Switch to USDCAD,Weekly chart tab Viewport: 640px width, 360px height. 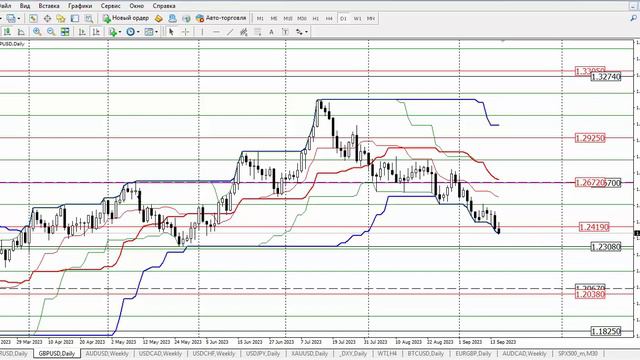click(160, 353)
